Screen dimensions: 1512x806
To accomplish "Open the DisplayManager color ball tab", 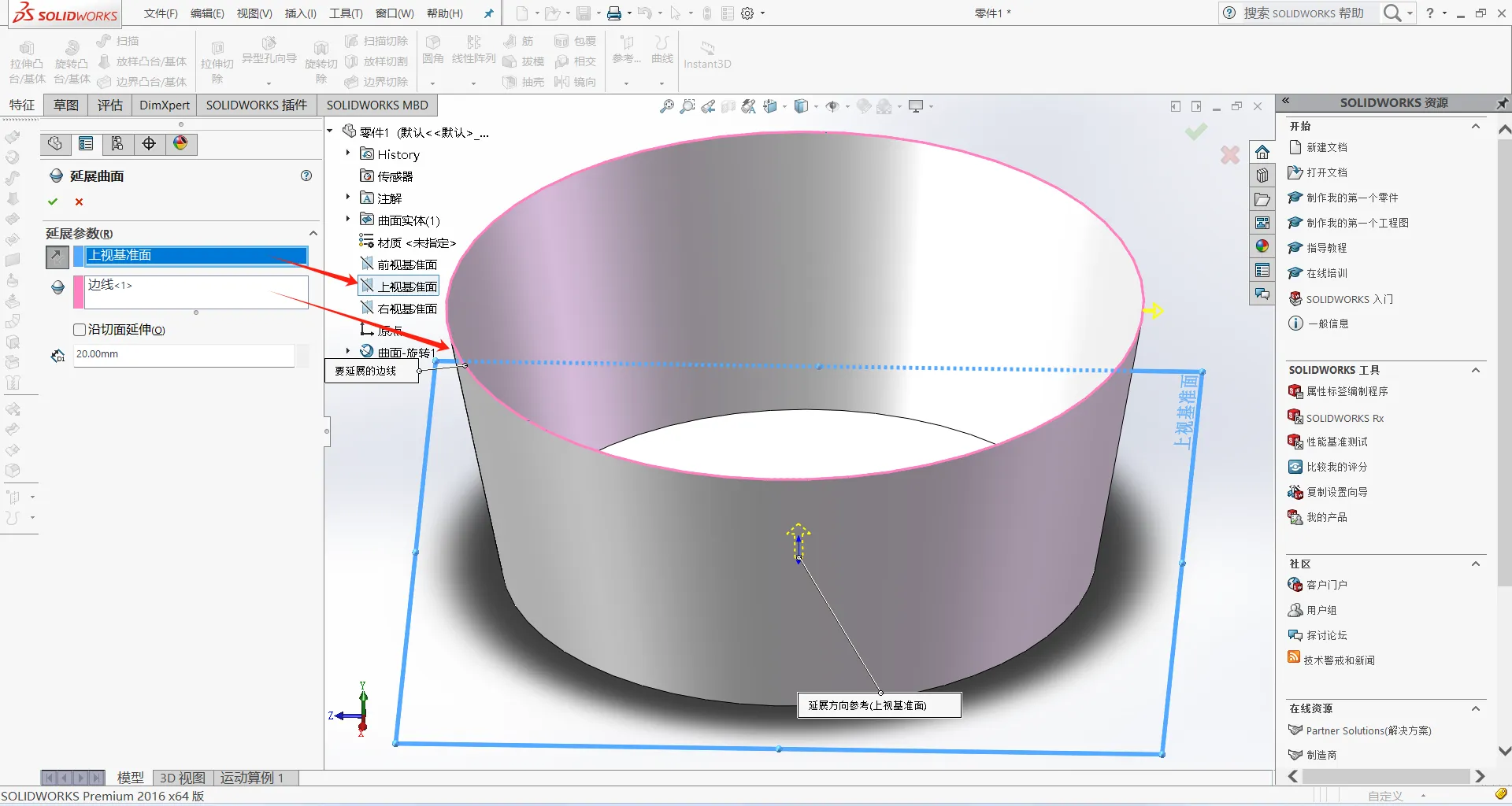I will coord(180,143).
